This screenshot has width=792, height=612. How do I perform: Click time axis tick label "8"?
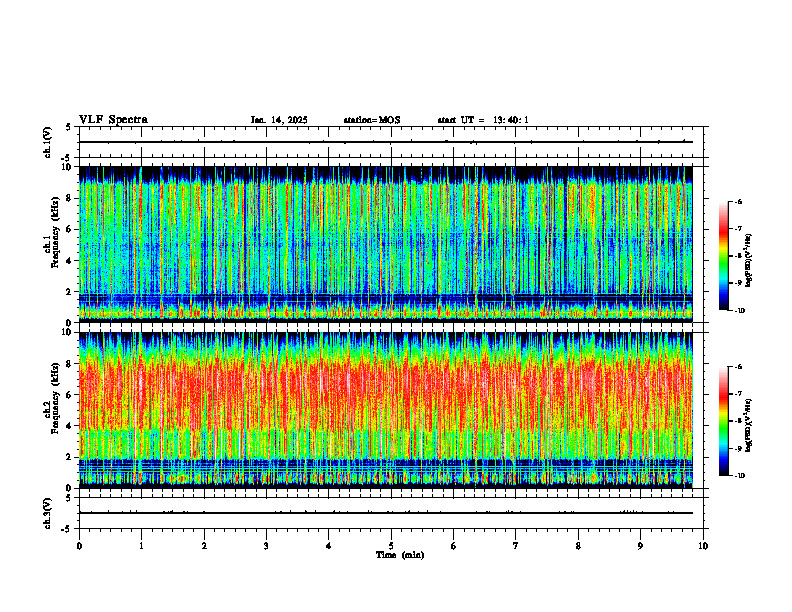(578, 546)
